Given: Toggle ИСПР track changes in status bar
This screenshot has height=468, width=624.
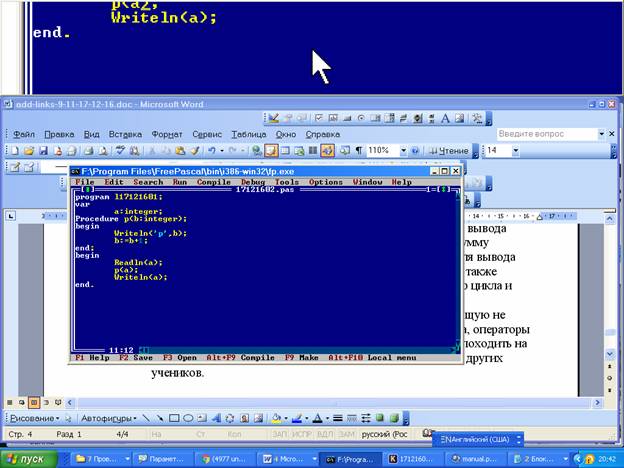Looking at the screenshot, I should [301, 434].
